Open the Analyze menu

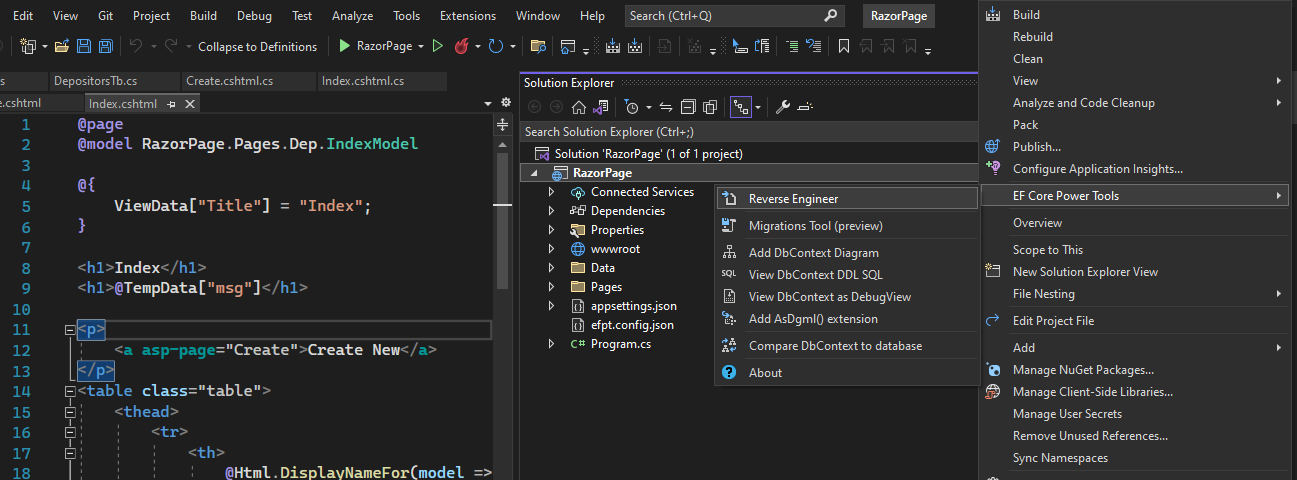click(352, 16)
